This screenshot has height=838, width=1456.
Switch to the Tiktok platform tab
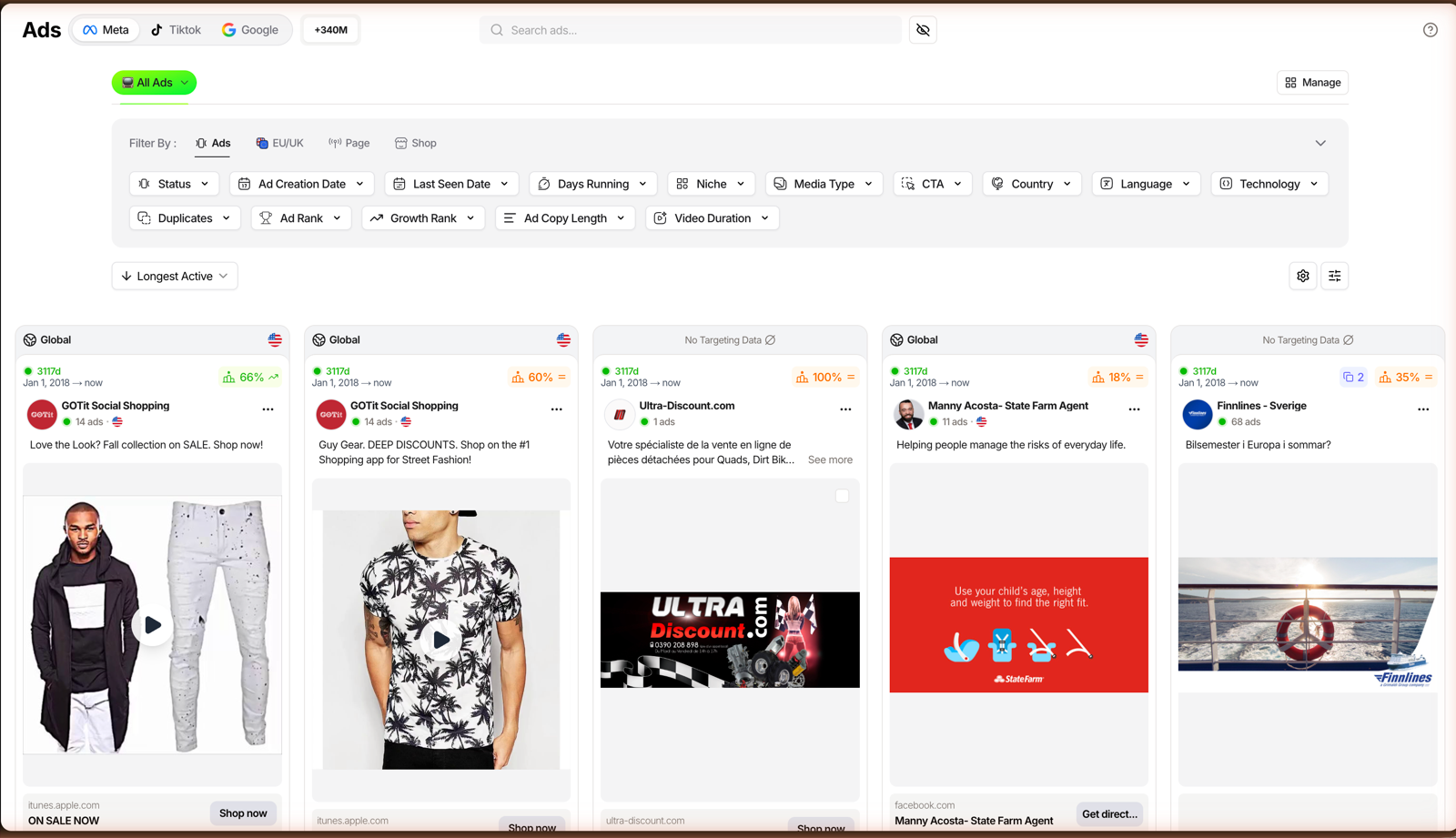(x=177, y=30)
